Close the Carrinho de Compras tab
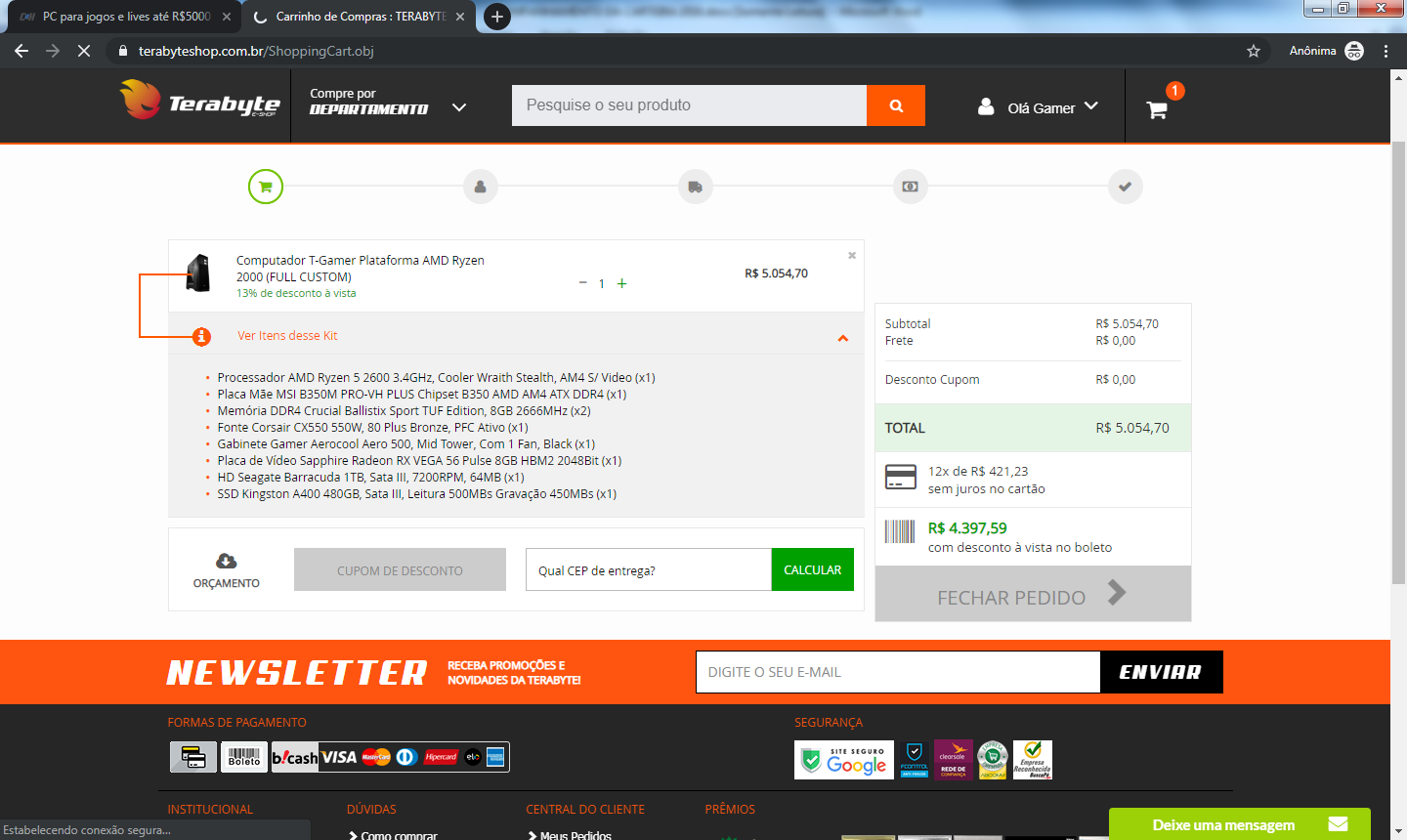 (x=461, y=17)
